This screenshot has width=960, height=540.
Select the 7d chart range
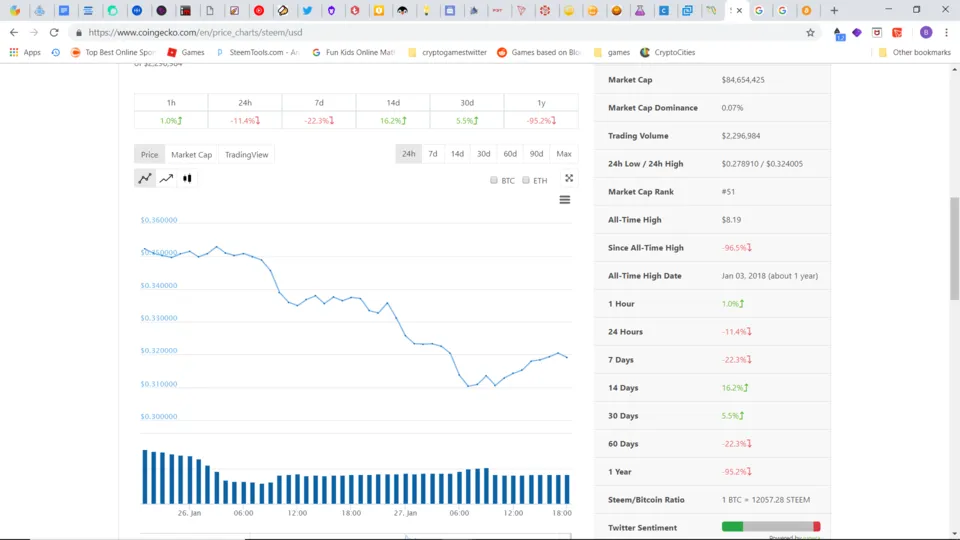click(x=433, y=154)
